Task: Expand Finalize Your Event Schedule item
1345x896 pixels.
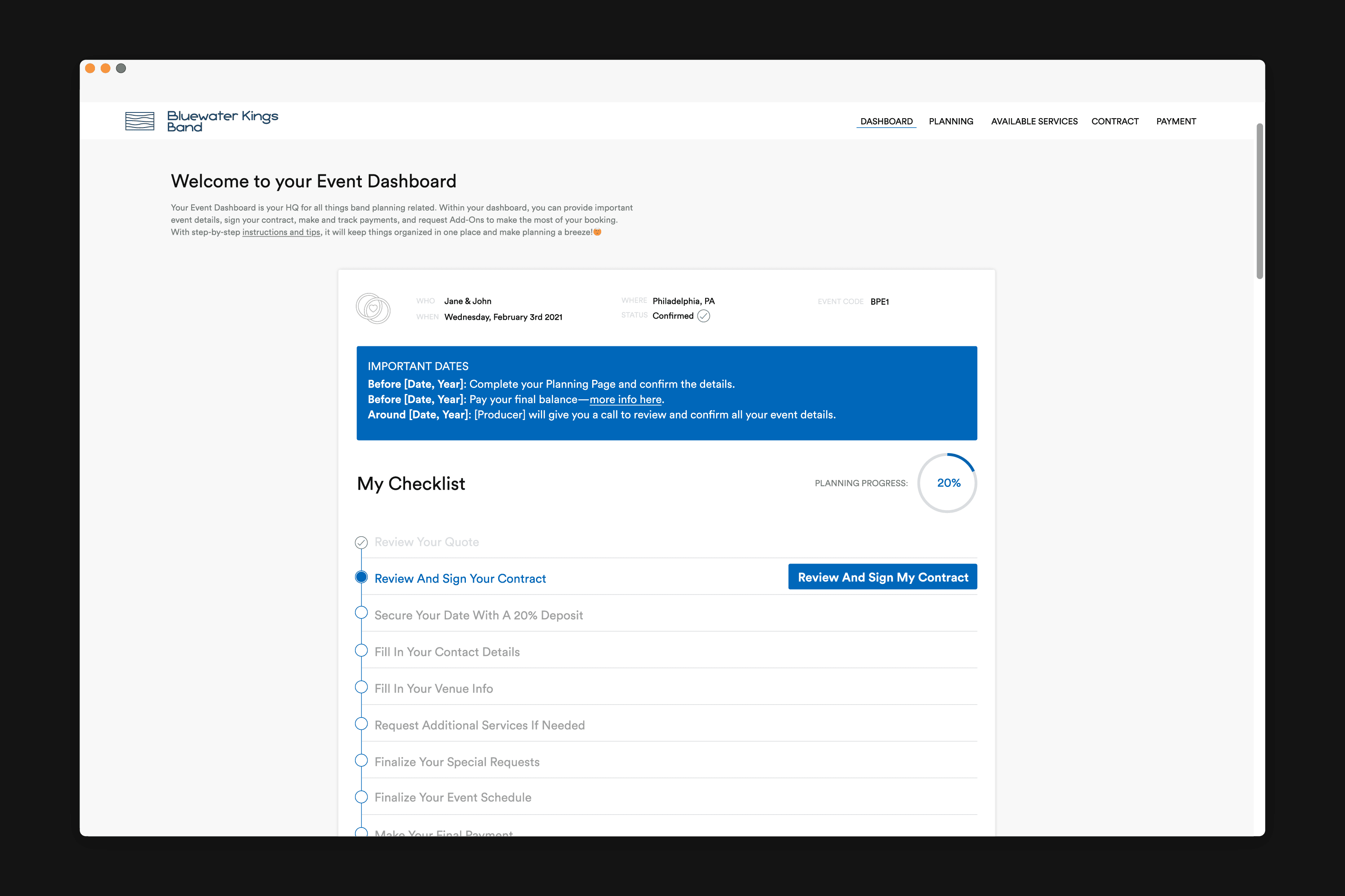Action: click(x=453, y=797)
